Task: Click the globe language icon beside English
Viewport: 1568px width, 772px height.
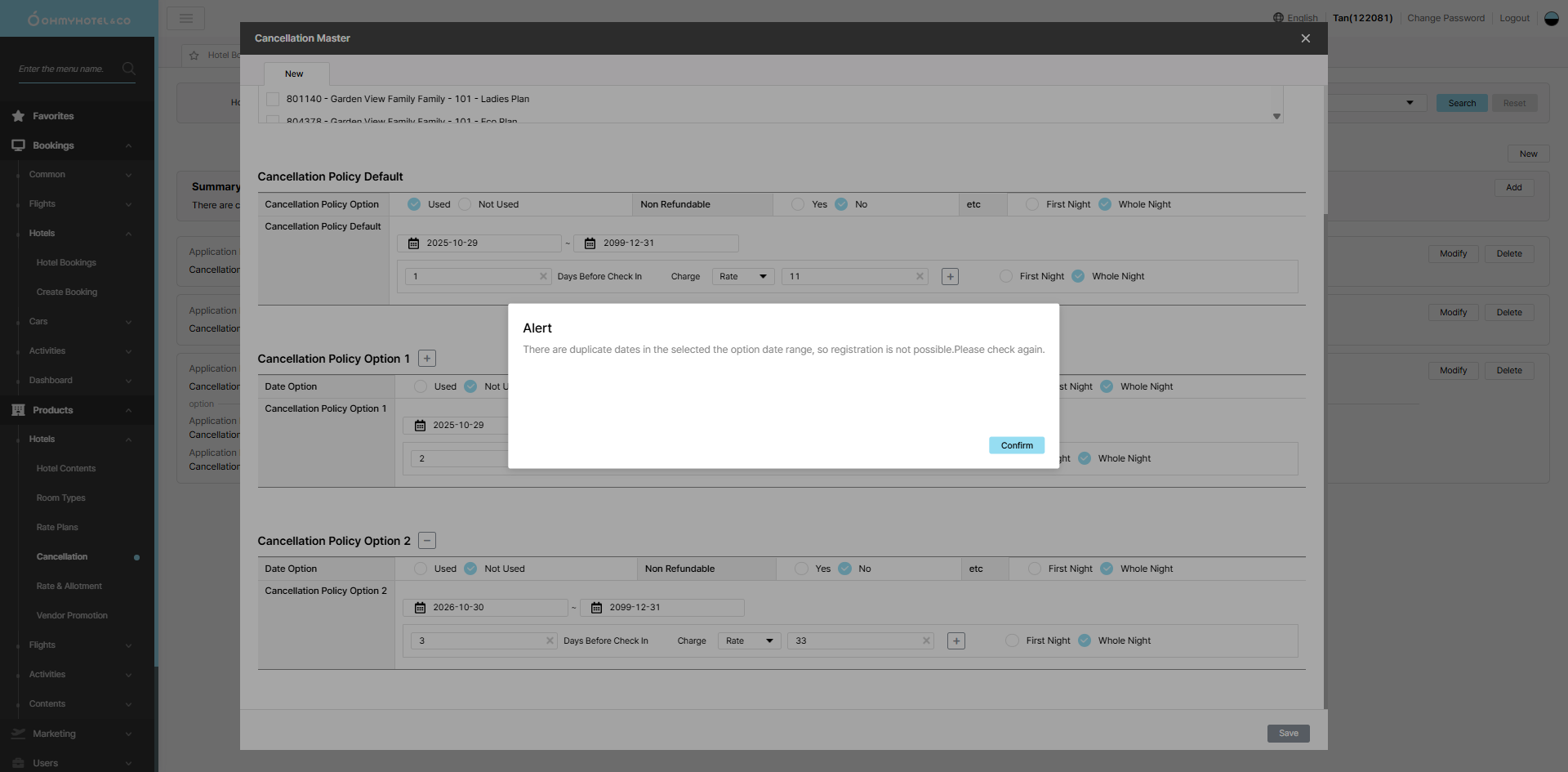Action: [x=1278, y=18]
